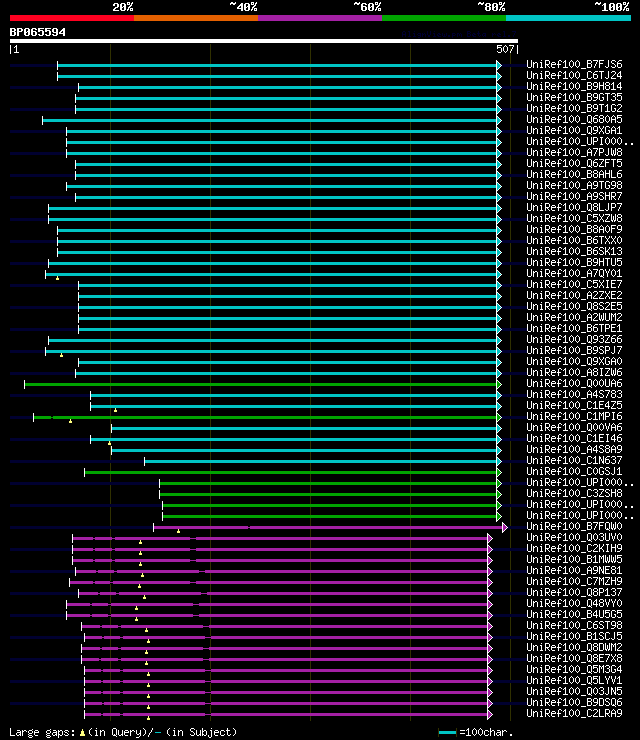Open hit UniRef100_B9GT35

tap(574, 97)
